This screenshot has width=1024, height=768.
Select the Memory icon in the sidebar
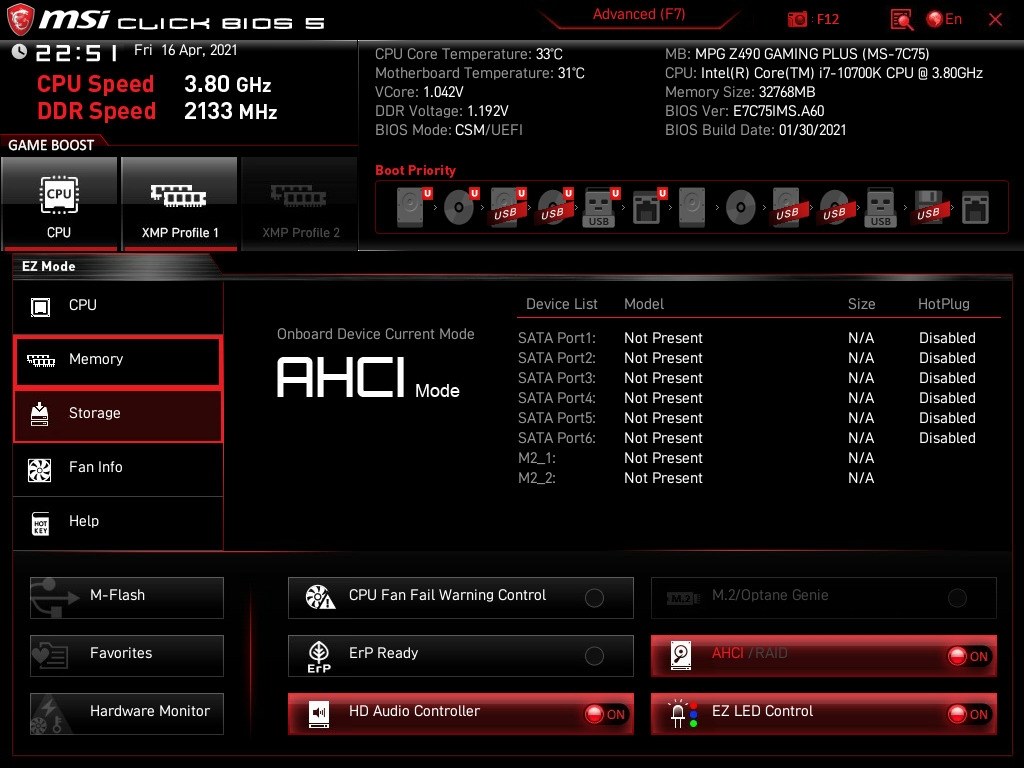click(x=40, y=359)
